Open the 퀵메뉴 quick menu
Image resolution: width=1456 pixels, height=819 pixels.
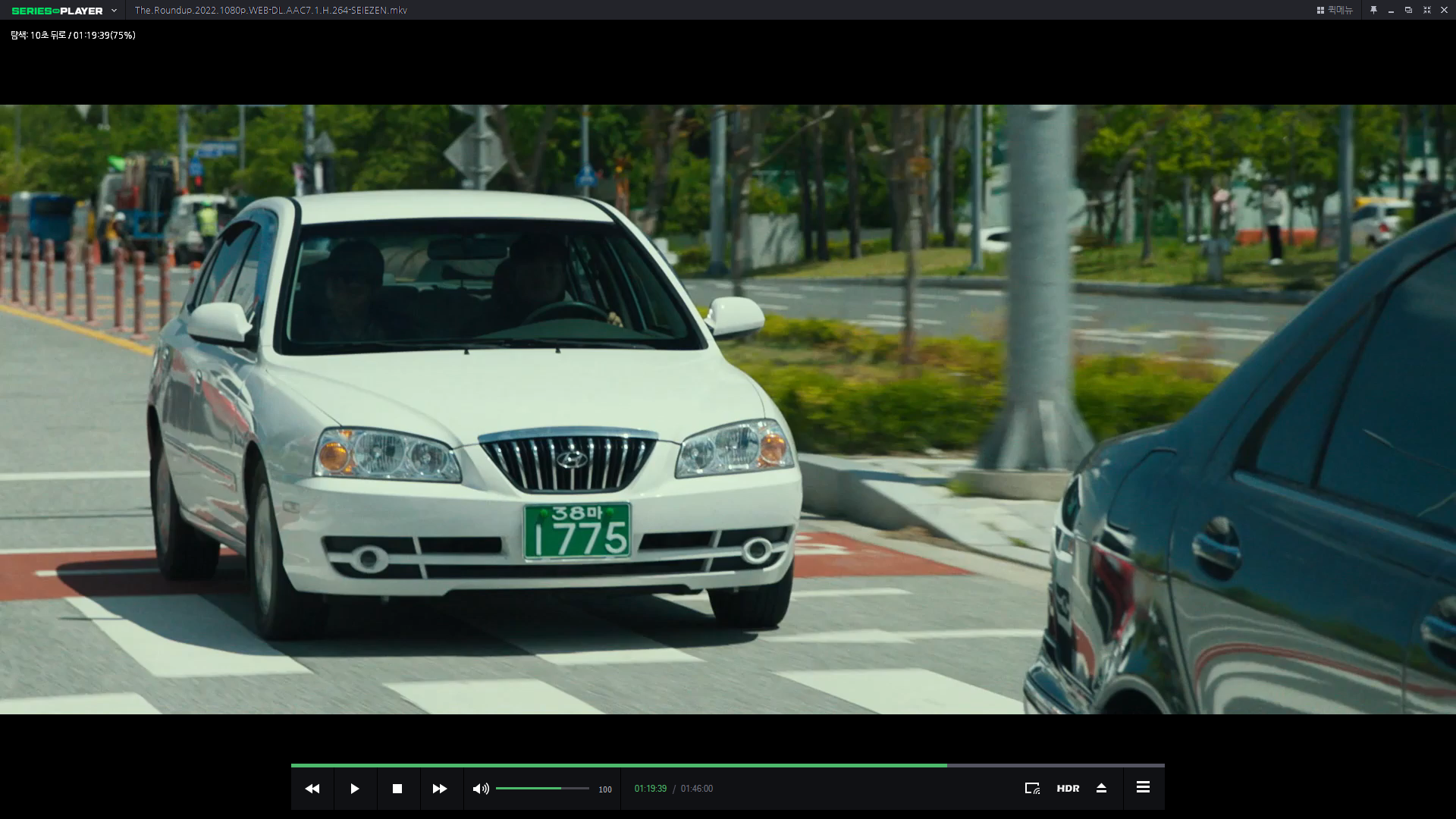[1335, 10]
